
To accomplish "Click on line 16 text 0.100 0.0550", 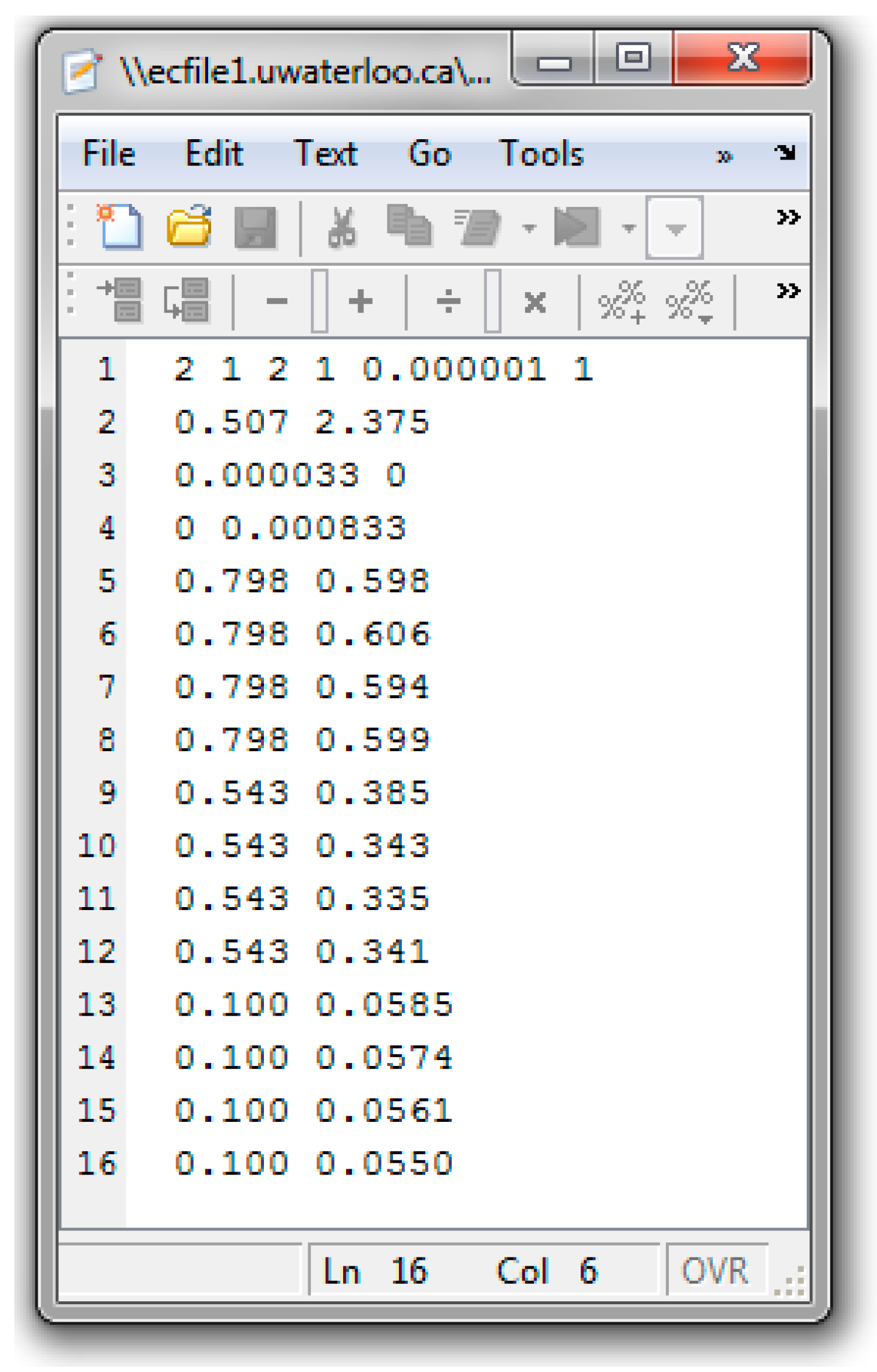I will tap(314, 1164).
